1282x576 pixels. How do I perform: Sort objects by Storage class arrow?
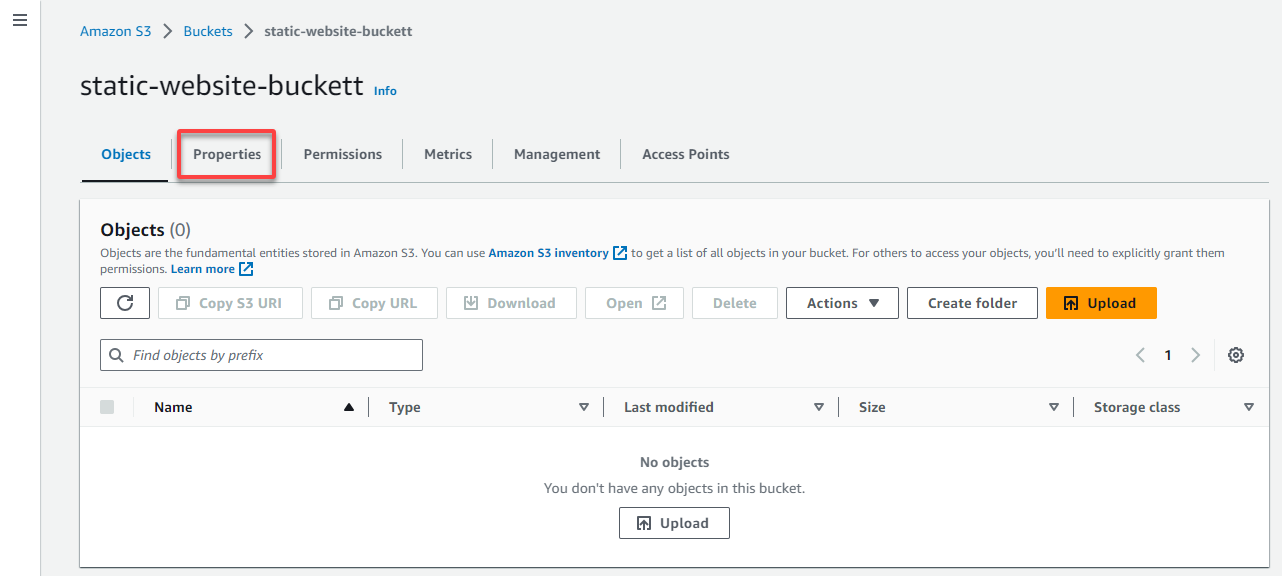click(1249, 407)
